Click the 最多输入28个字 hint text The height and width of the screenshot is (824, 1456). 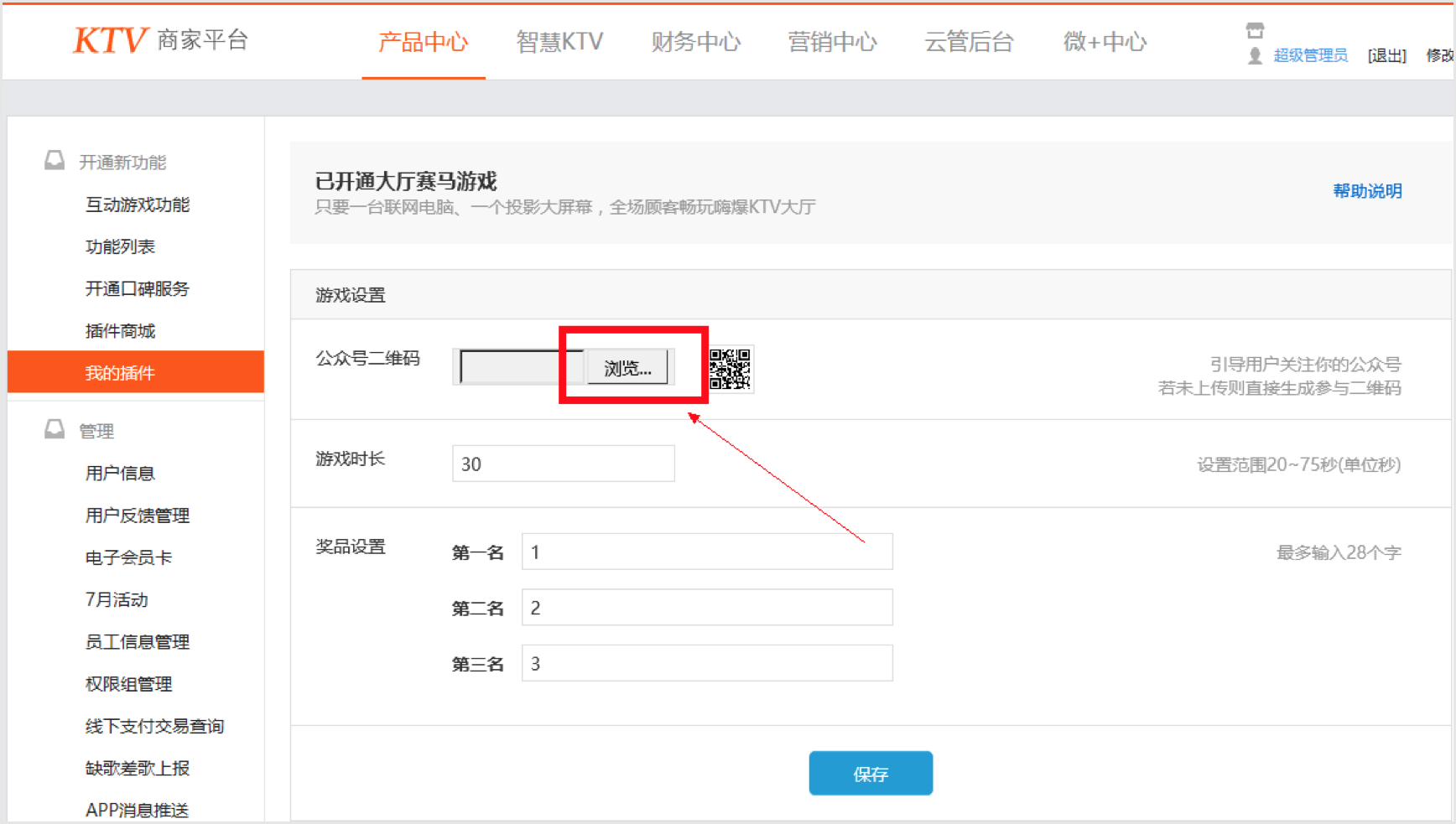tap(1339, 552)
